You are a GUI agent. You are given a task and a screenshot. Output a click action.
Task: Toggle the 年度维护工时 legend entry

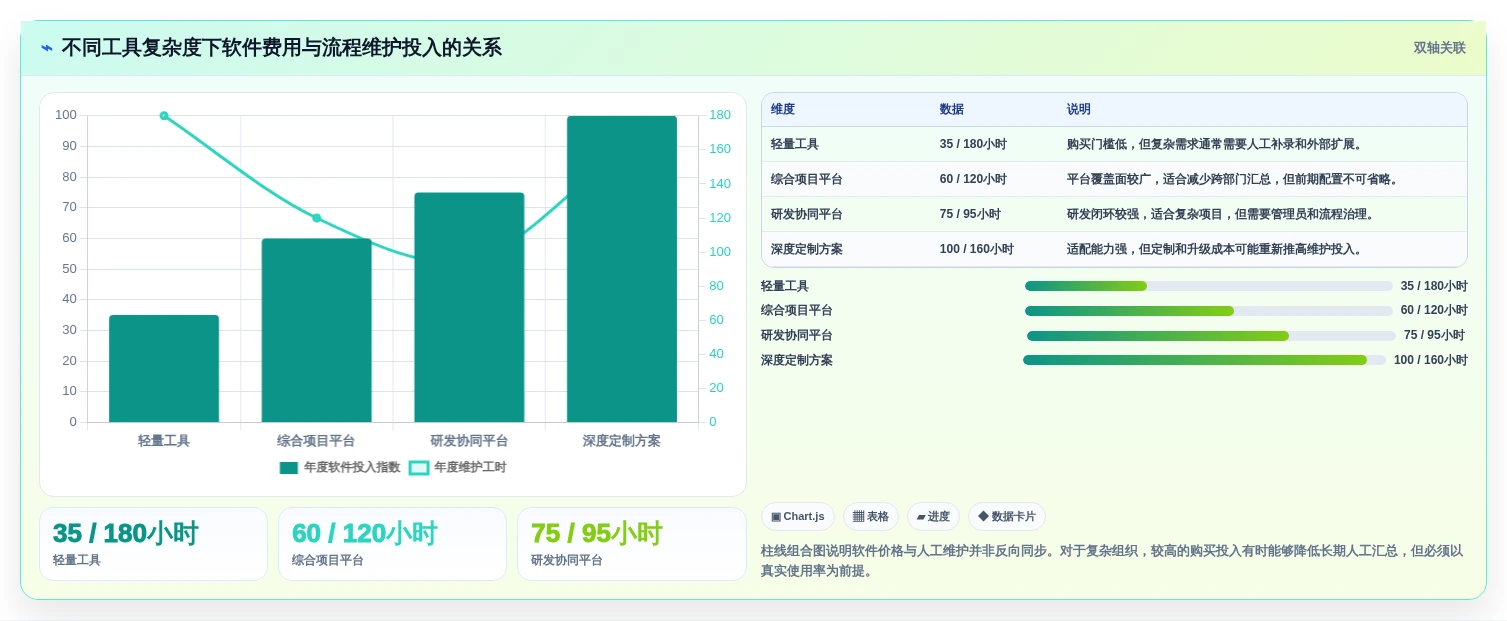(x=458, y=467)
